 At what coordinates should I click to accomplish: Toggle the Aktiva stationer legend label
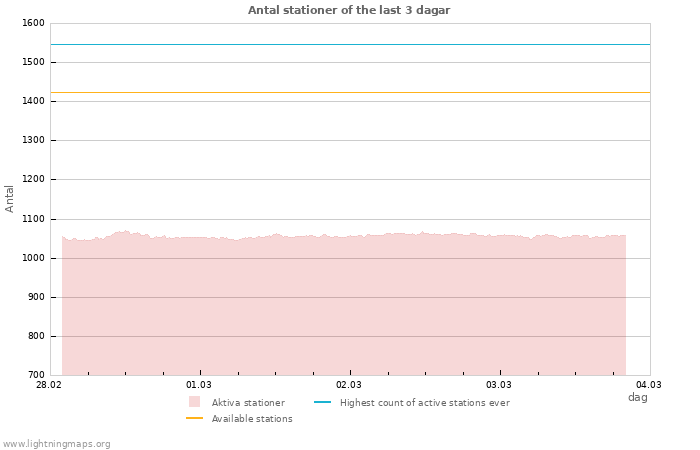tap(248, 403)
